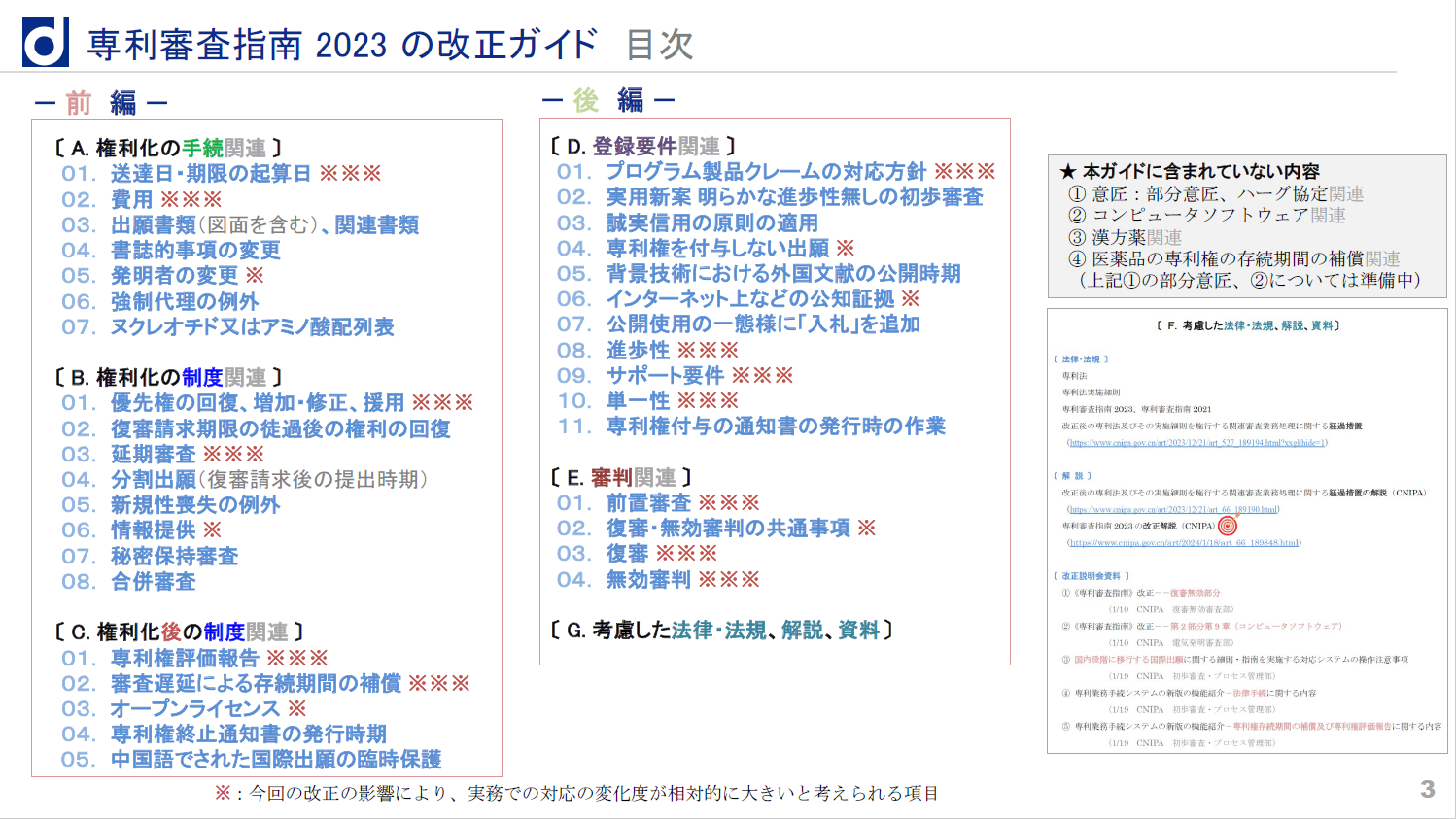Open the art_66_189848 CNIPA link
The height and width of the screenshot is (819, 1456).
click(1184, 543)
